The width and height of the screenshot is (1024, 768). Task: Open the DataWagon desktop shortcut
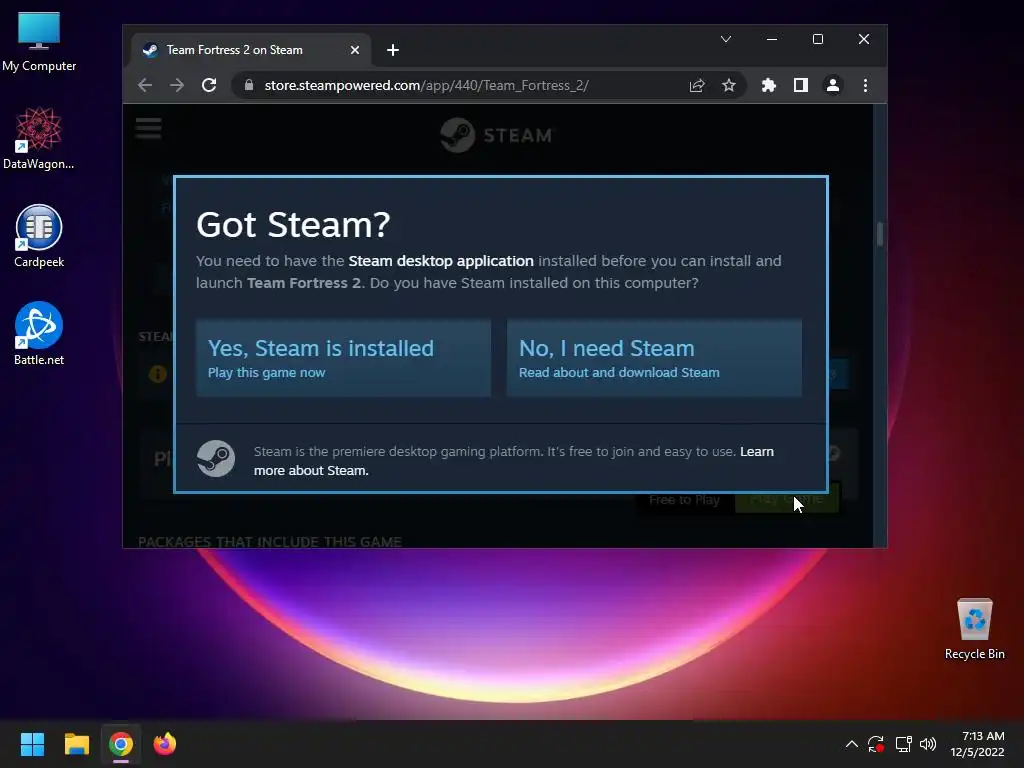click(39, 139)
